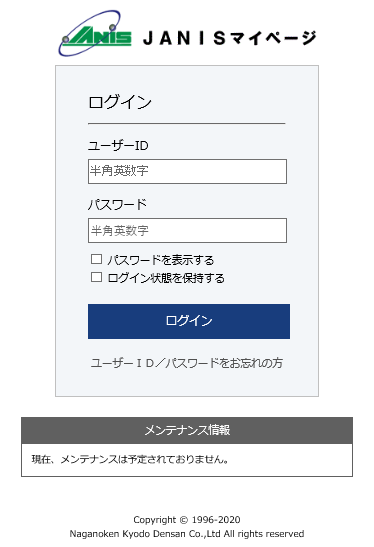The width and height of the screenshot is (374, 547).
Task: Click the Naganoken Kyodo Densan Co.,Ltd text
Action: tap(145, 534)
